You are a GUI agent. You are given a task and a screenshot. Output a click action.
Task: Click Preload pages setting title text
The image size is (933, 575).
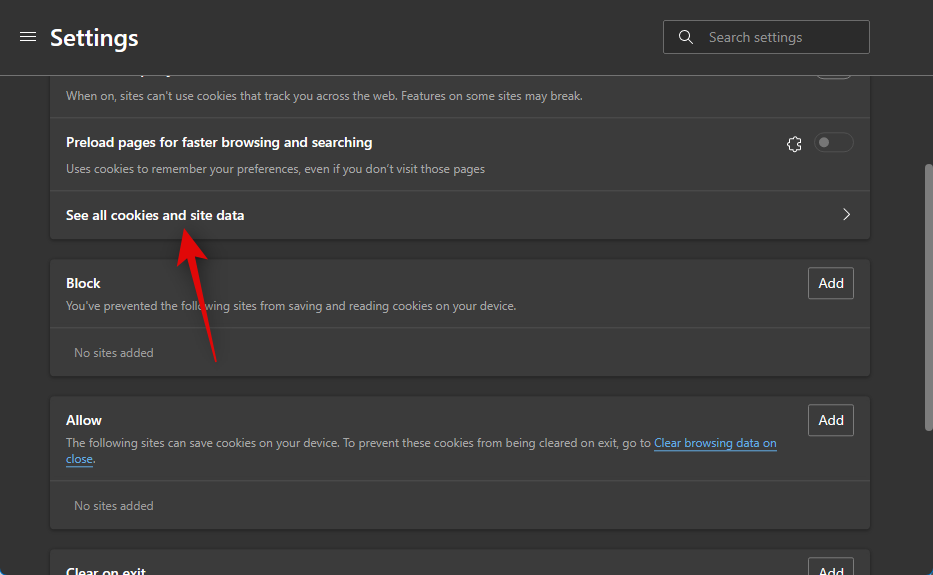[x=219, y=142]
